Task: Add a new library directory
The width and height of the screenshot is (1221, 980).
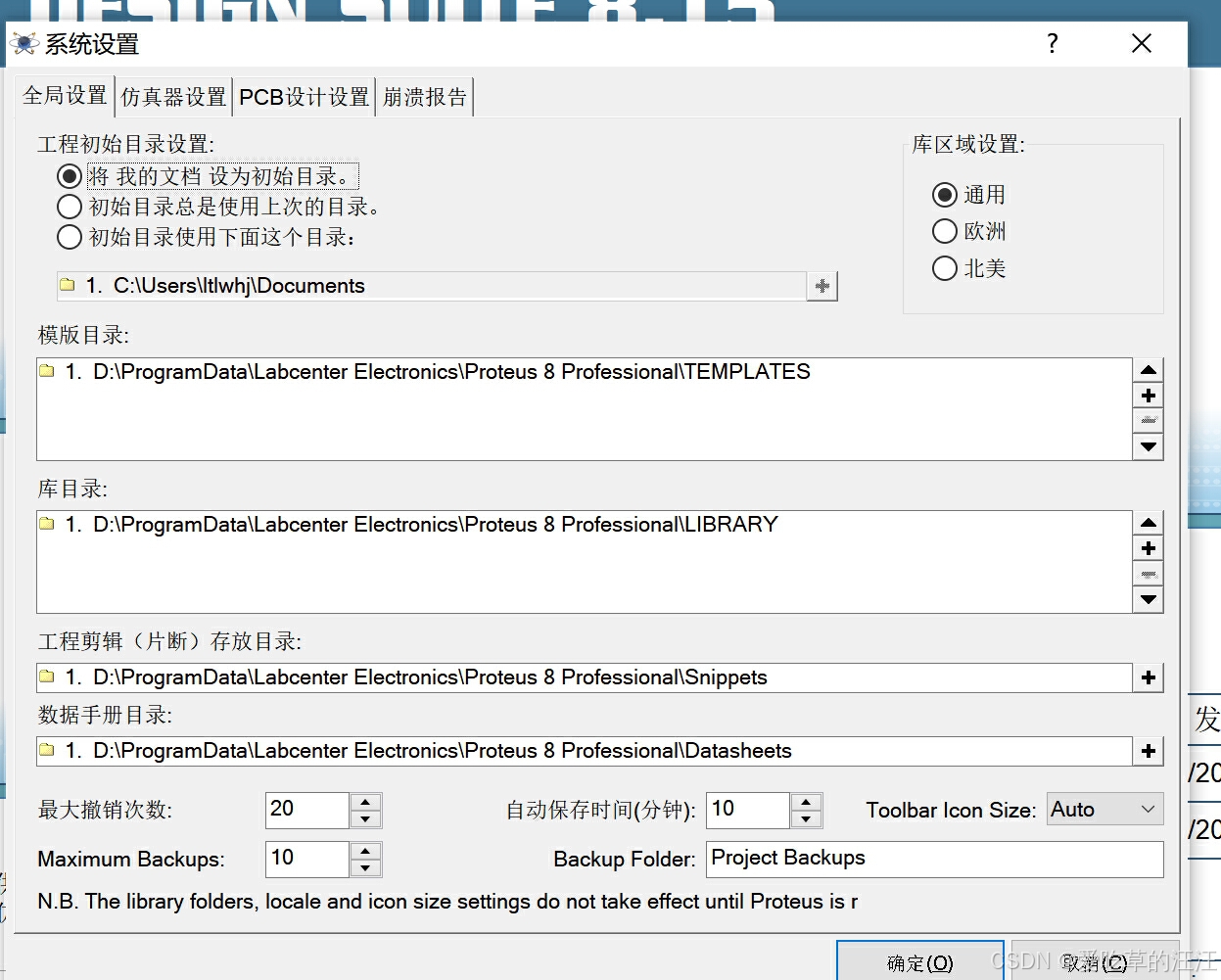Action: pyautogui.click(x=1149, y=548)
